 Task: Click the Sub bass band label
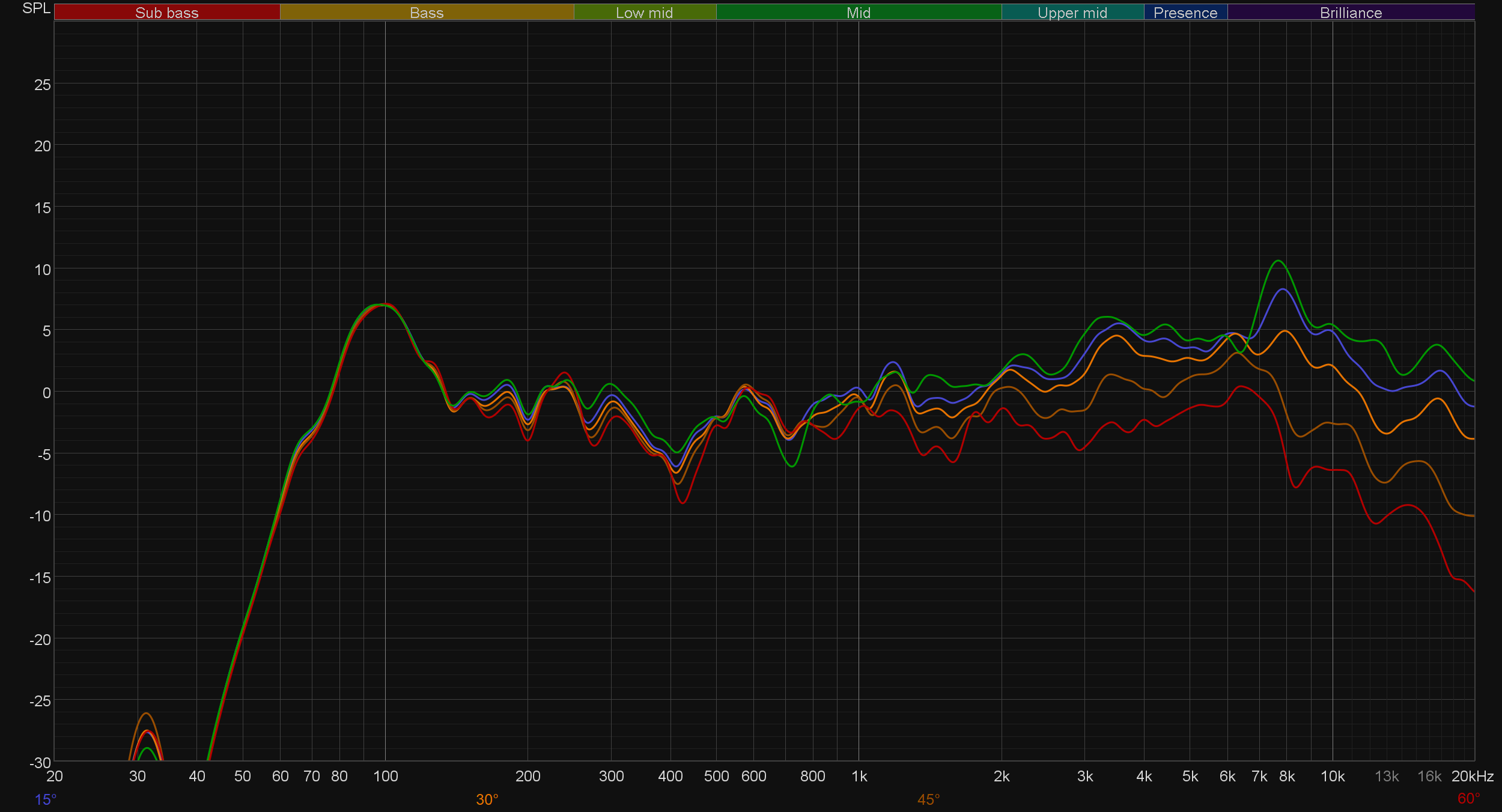[166, 13]
